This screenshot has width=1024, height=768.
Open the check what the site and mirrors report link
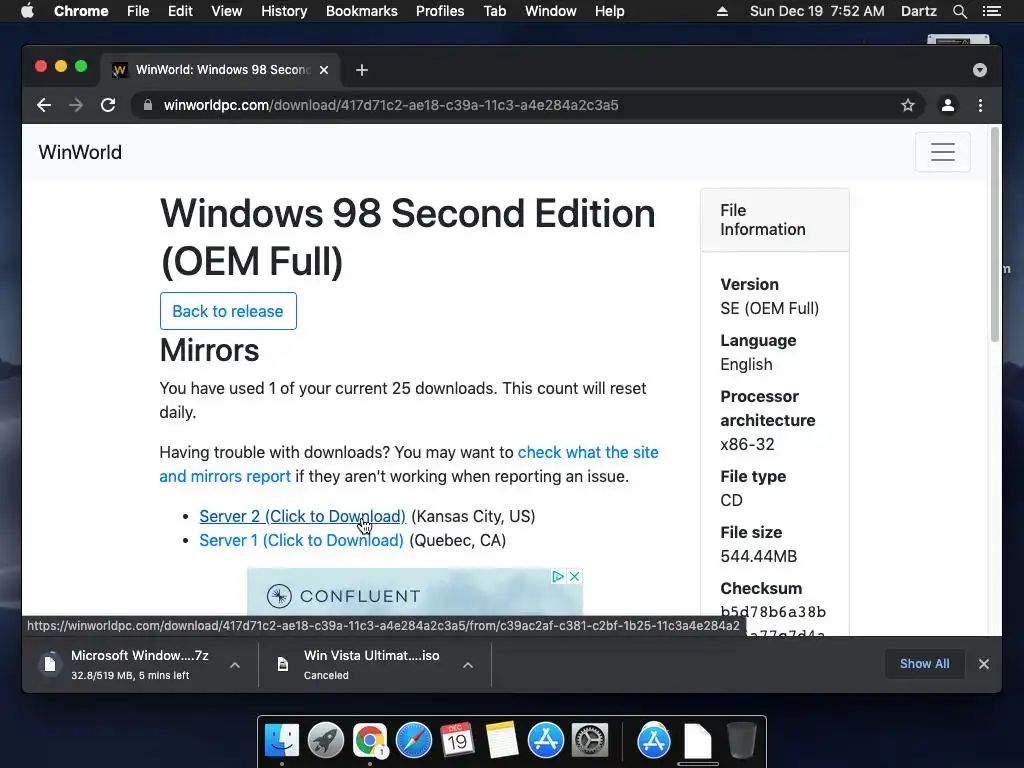(409, 464)
